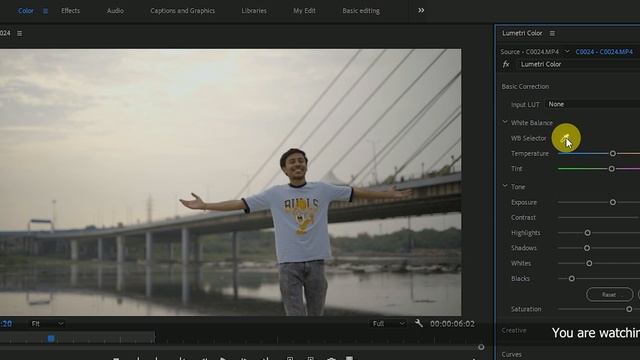The image size is (640, 360).
Task: Click the Highlights label
Action: coord(525,233)
